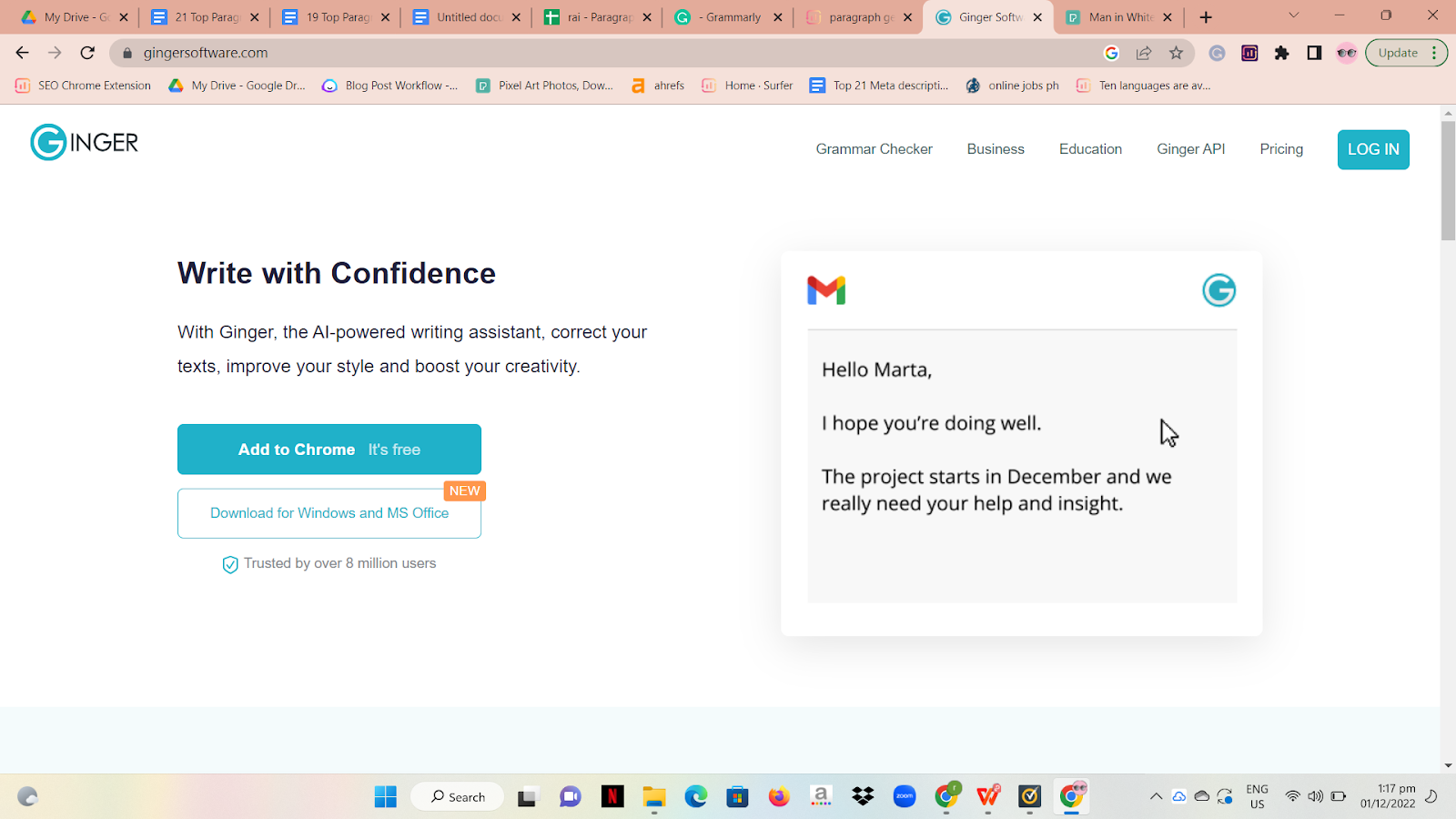Viewport: 1456px width, 819px height.
Task: Open the SEO Chrome Extension bookmark
Action: click(x=84, y=86)
